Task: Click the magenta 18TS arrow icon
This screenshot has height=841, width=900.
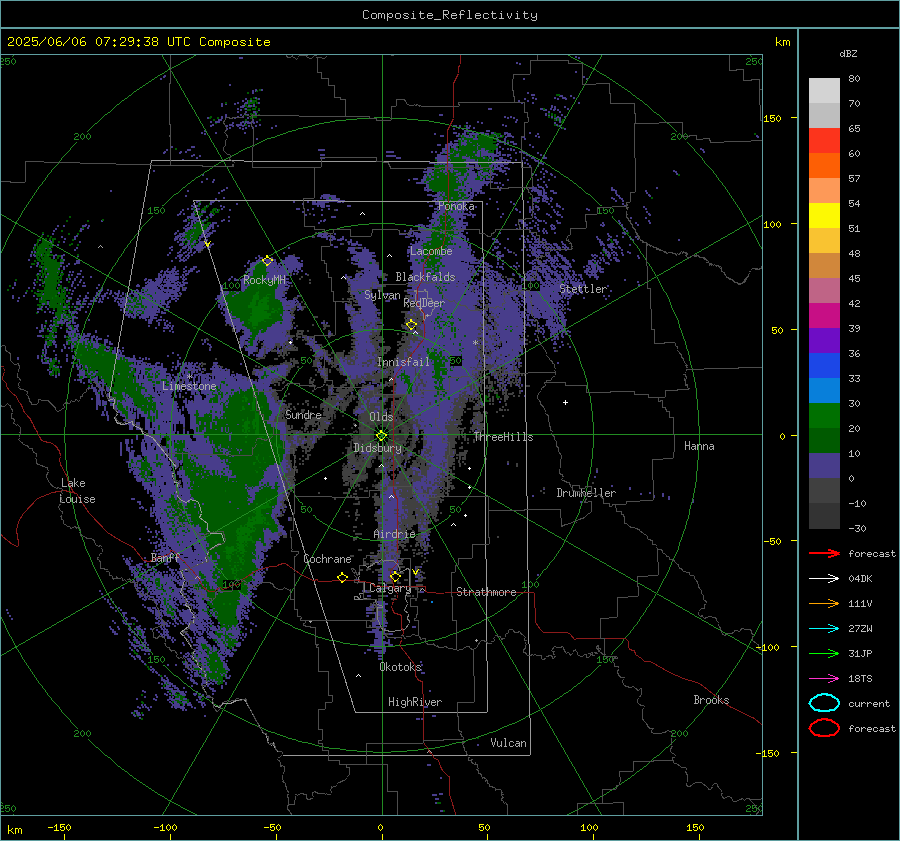Action: point(824,679)
